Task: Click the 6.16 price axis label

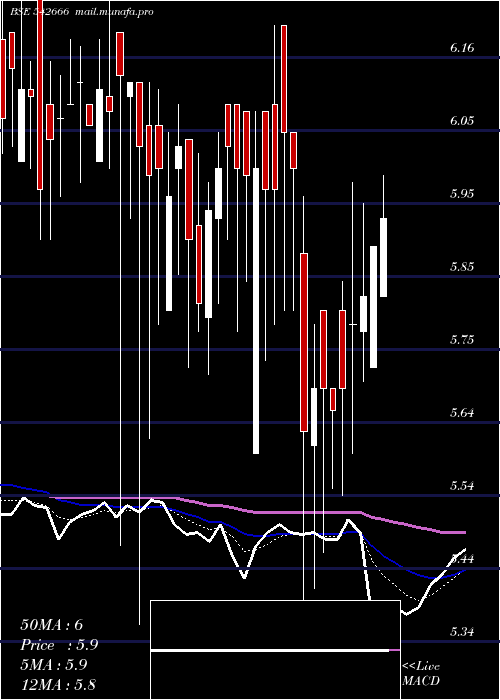Action: click(x=462, y=48)
